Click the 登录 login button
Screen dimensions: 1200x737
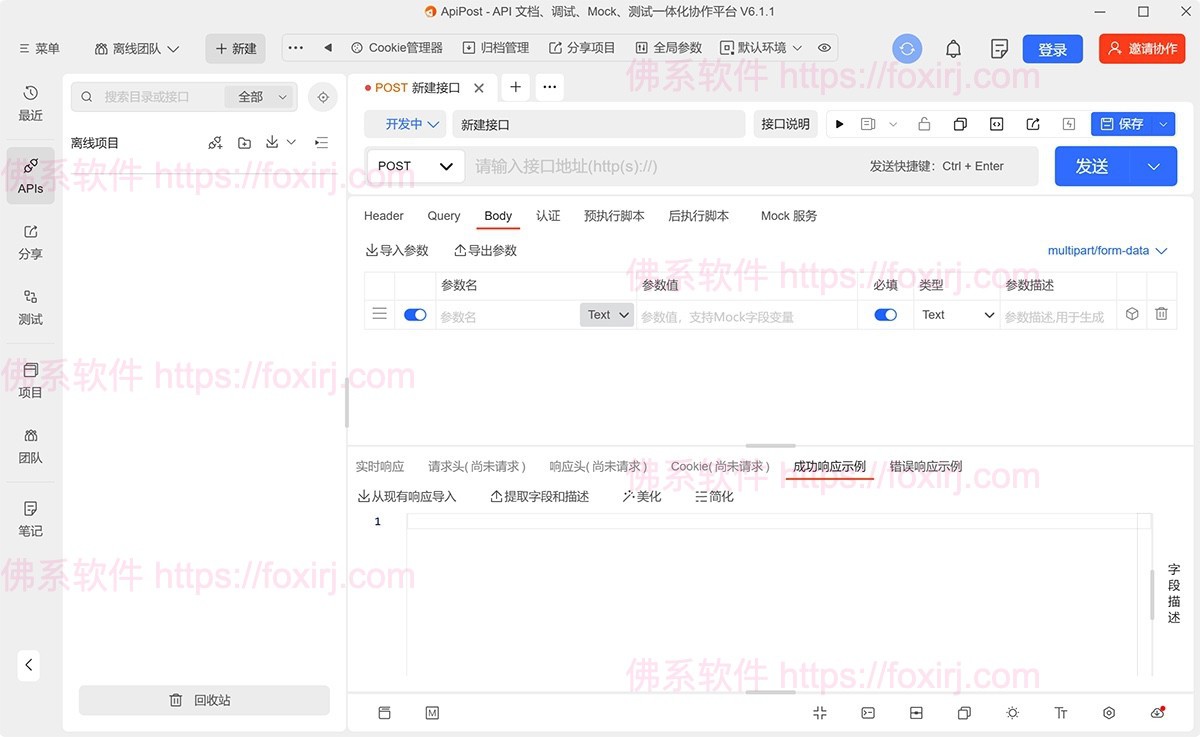coord(1052,49)
